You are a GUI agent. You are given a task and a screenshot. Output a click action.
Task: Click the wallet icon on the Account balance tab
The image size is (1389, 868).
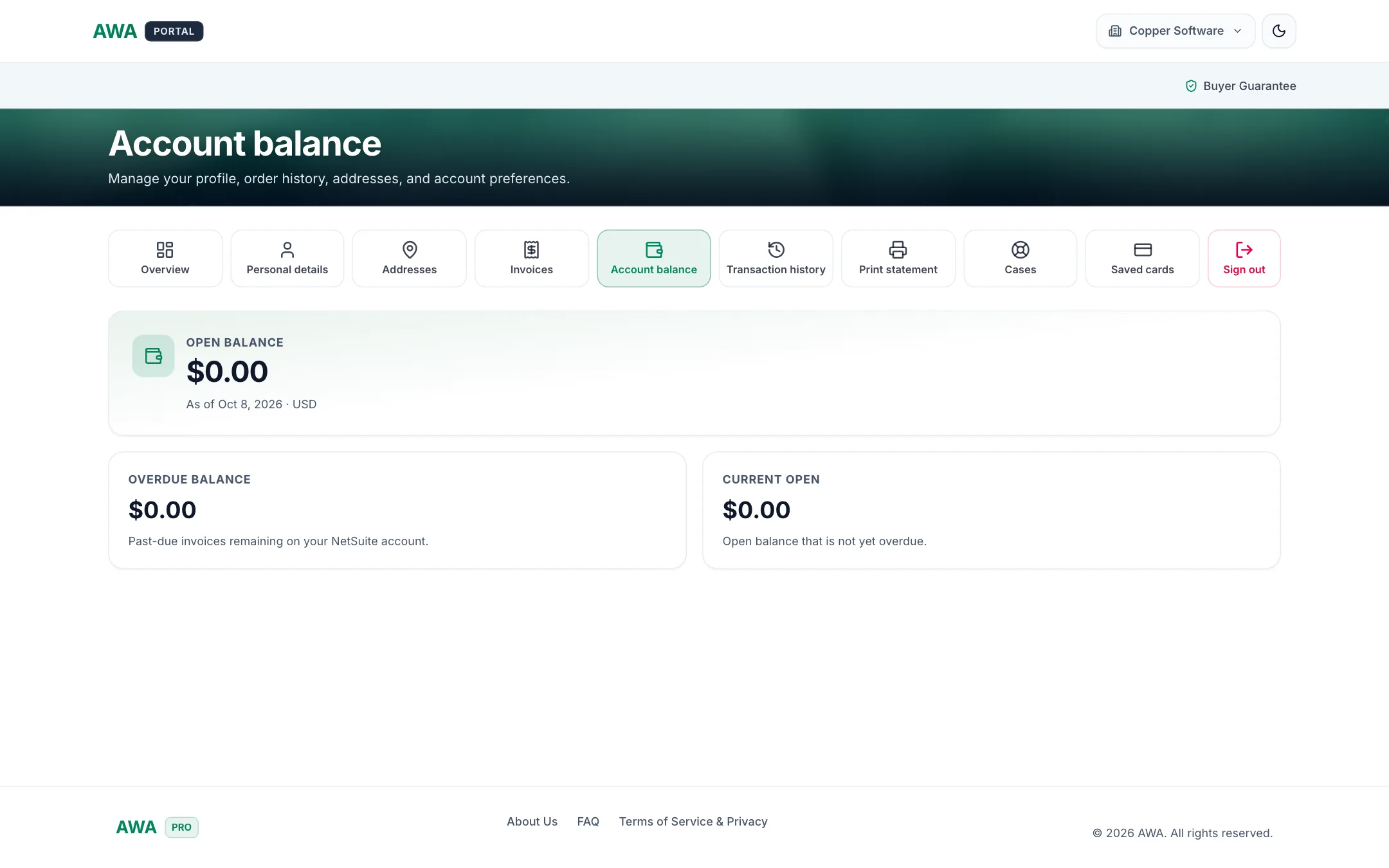[x=654, y=249]
